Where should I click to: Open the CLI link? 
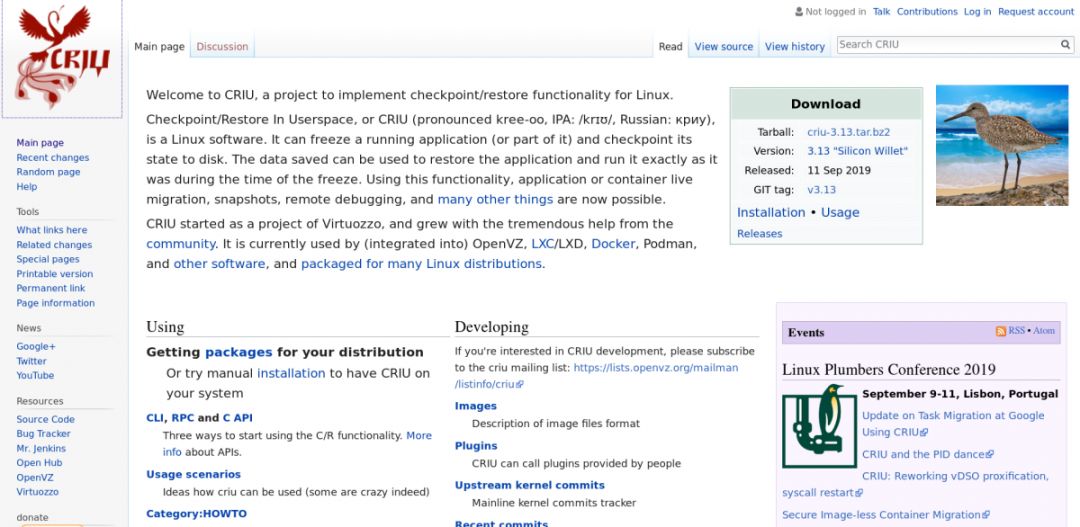[x=154, y=418]
